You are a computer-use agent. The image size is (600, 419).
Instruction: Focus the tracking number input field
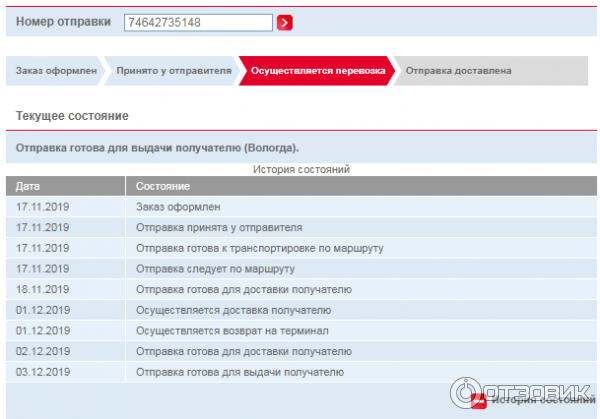pyautogui.click(x=198, y=23)
